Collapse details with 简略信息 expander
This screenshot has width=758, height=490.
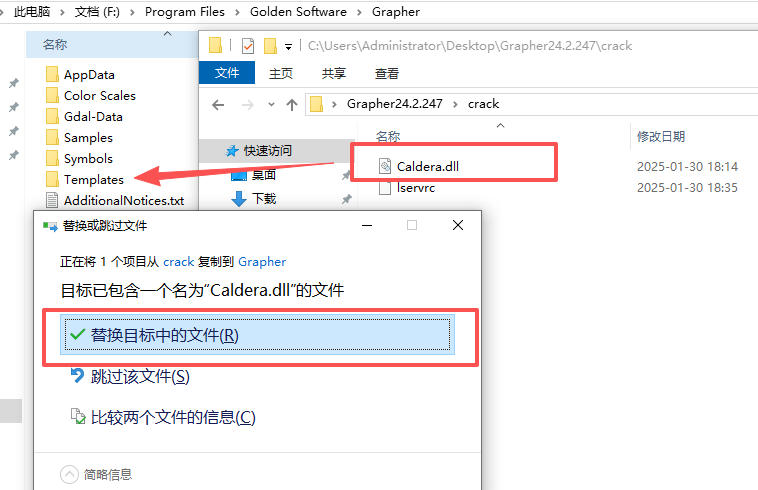(96, 475)
